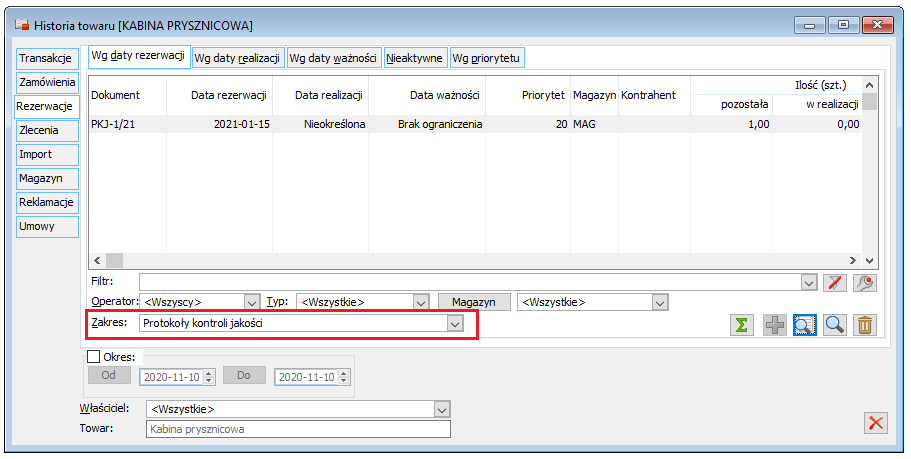The image size is (911, 459).
Task: Click the Nieokreślona cell
Action: pyautogui.click(x=335, y=124)
